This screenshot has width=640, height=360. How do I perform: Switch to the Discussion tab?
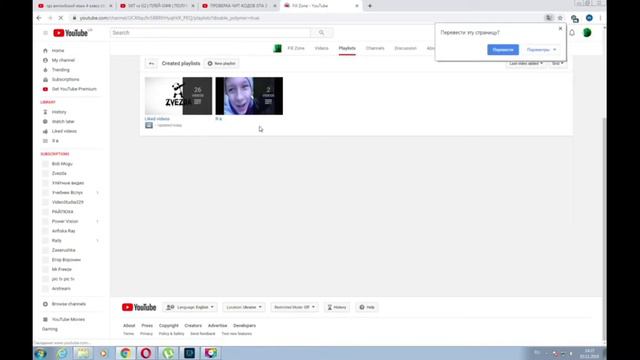(x=405, y=48)
